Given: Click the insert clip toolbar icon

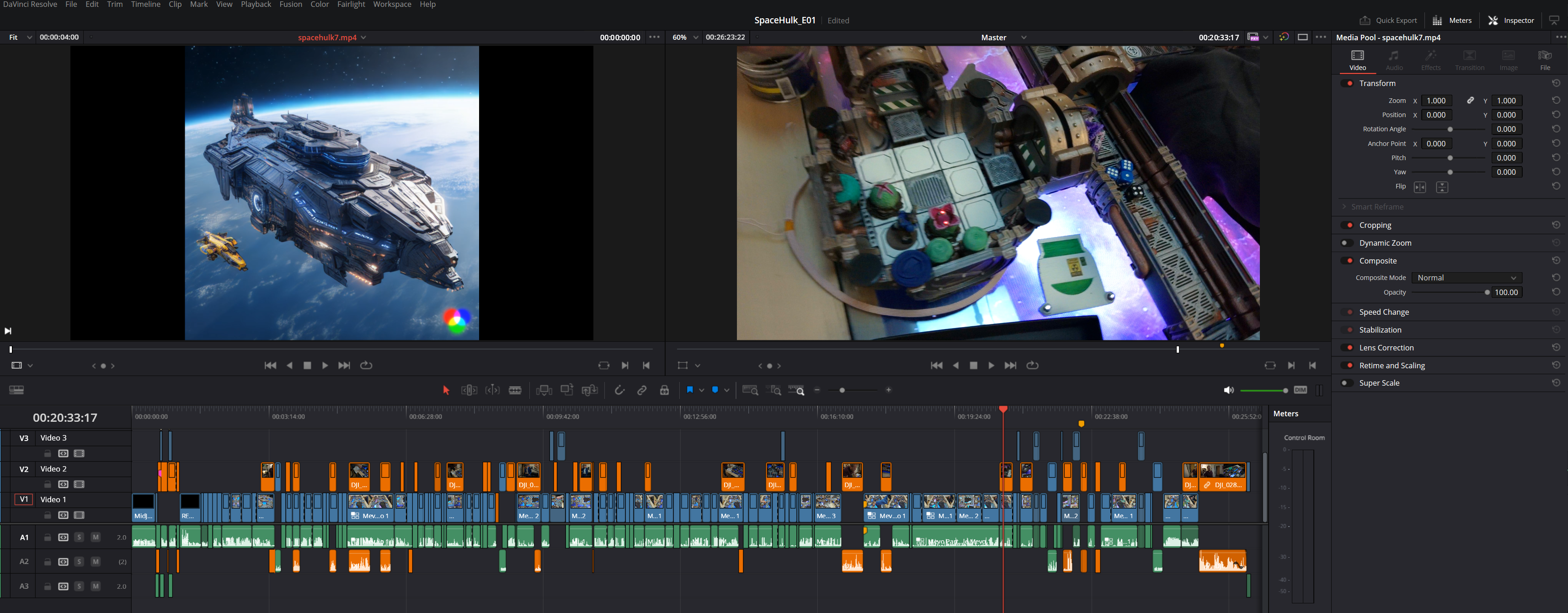Looking at the screenshot, I should (x=544, y=390).
